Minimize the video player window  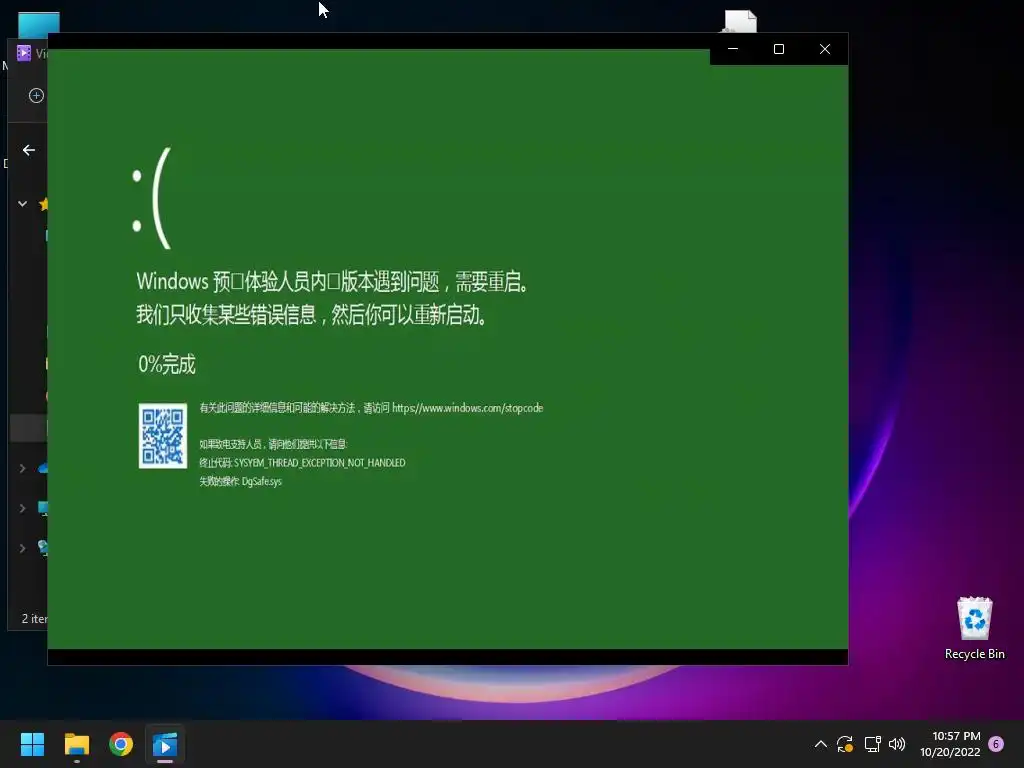pos(733,49)
